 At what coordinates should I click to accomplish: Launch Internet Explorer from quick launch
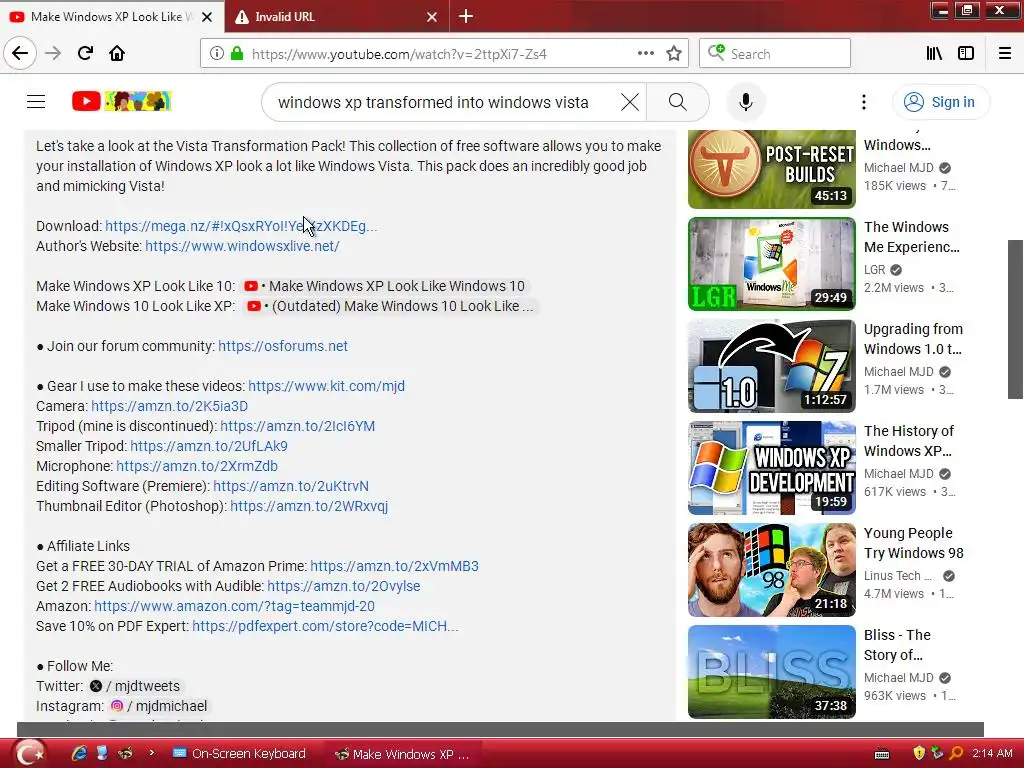point(79,753)
